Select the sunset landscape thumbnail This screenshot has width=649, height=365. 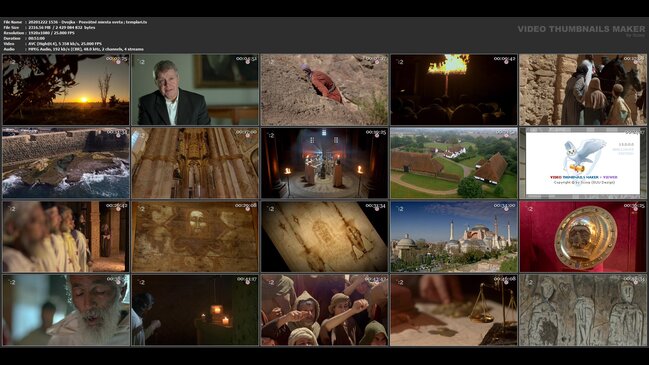66,90
